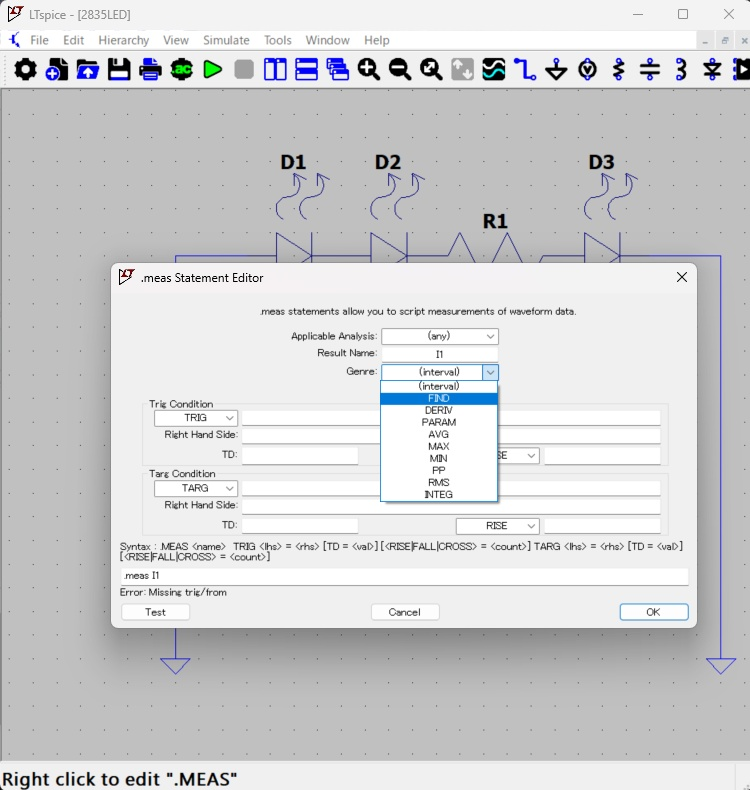
Task: Choose AVG from the Genre list
Action: click(x=439, y=435)
